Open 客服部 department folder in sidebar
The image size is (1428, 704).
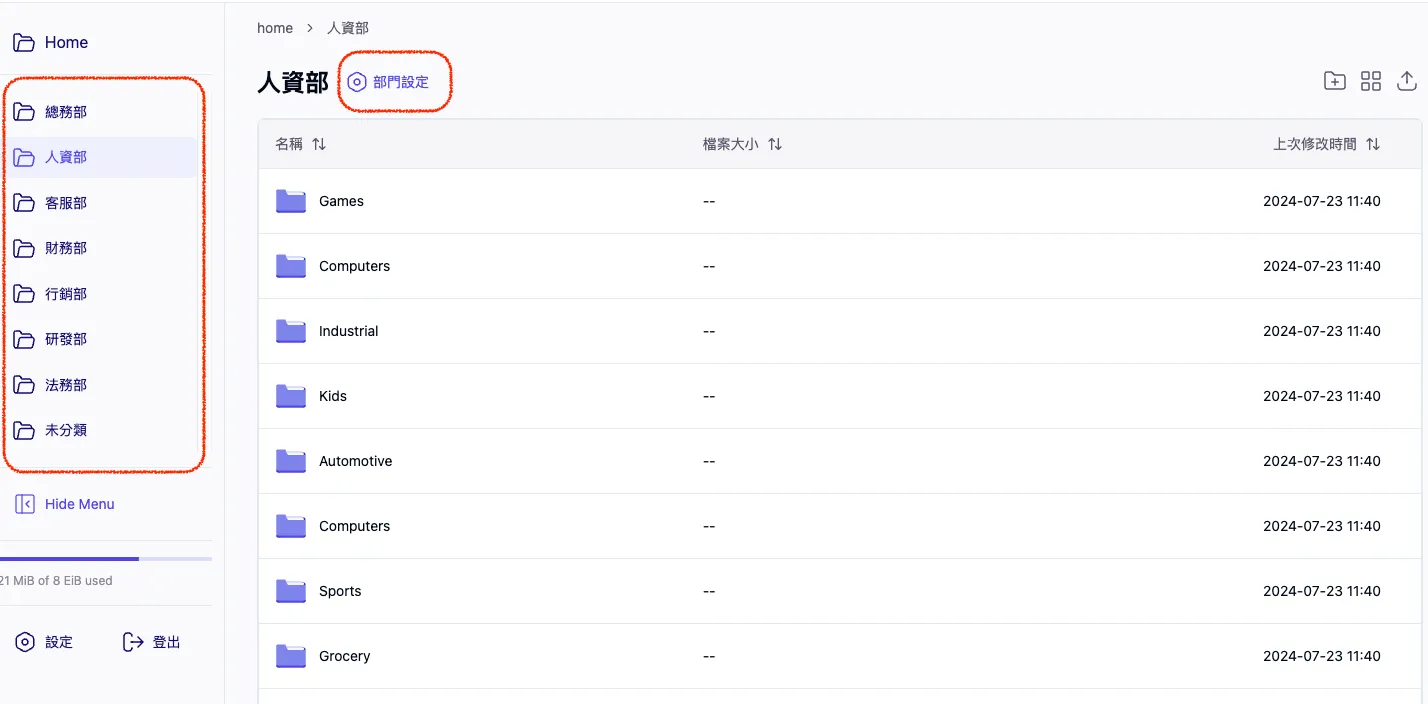65,203
